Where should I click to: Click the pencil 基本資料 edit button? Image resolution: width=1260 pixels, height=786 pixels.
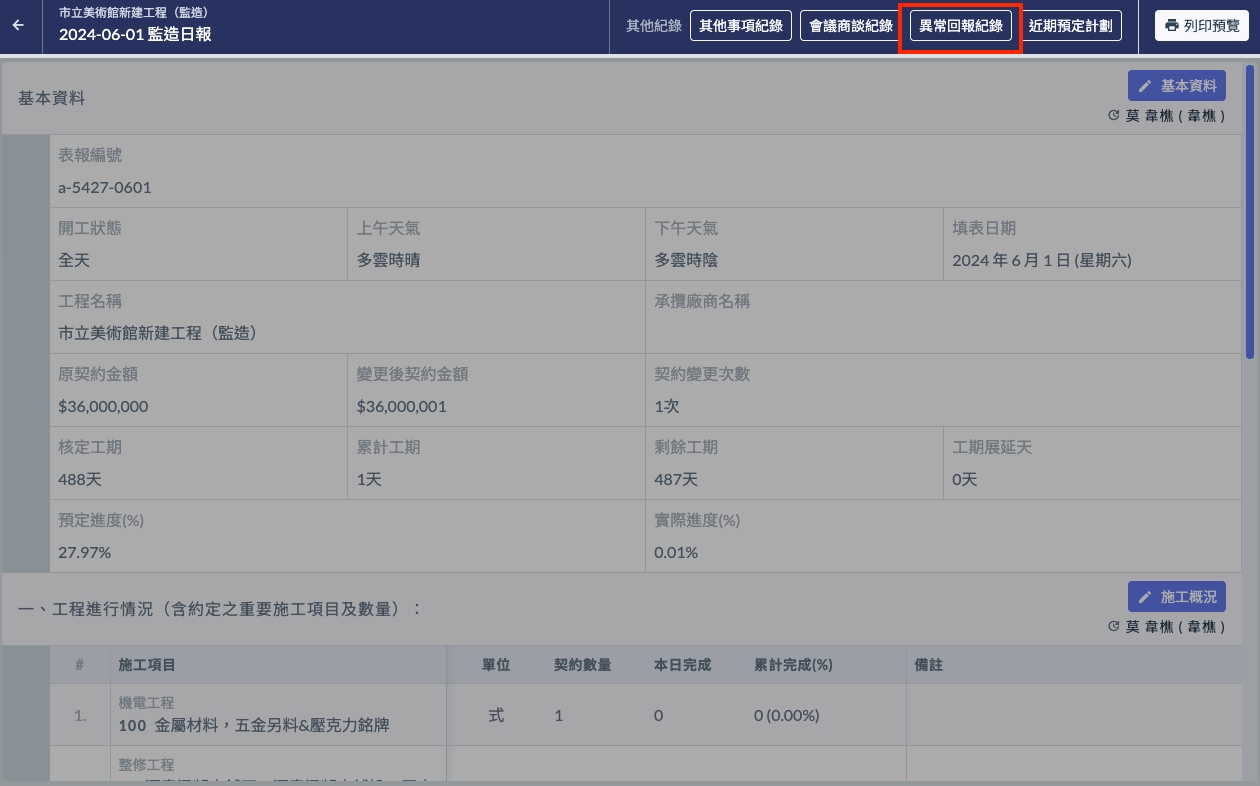(x=1176, y=86)
